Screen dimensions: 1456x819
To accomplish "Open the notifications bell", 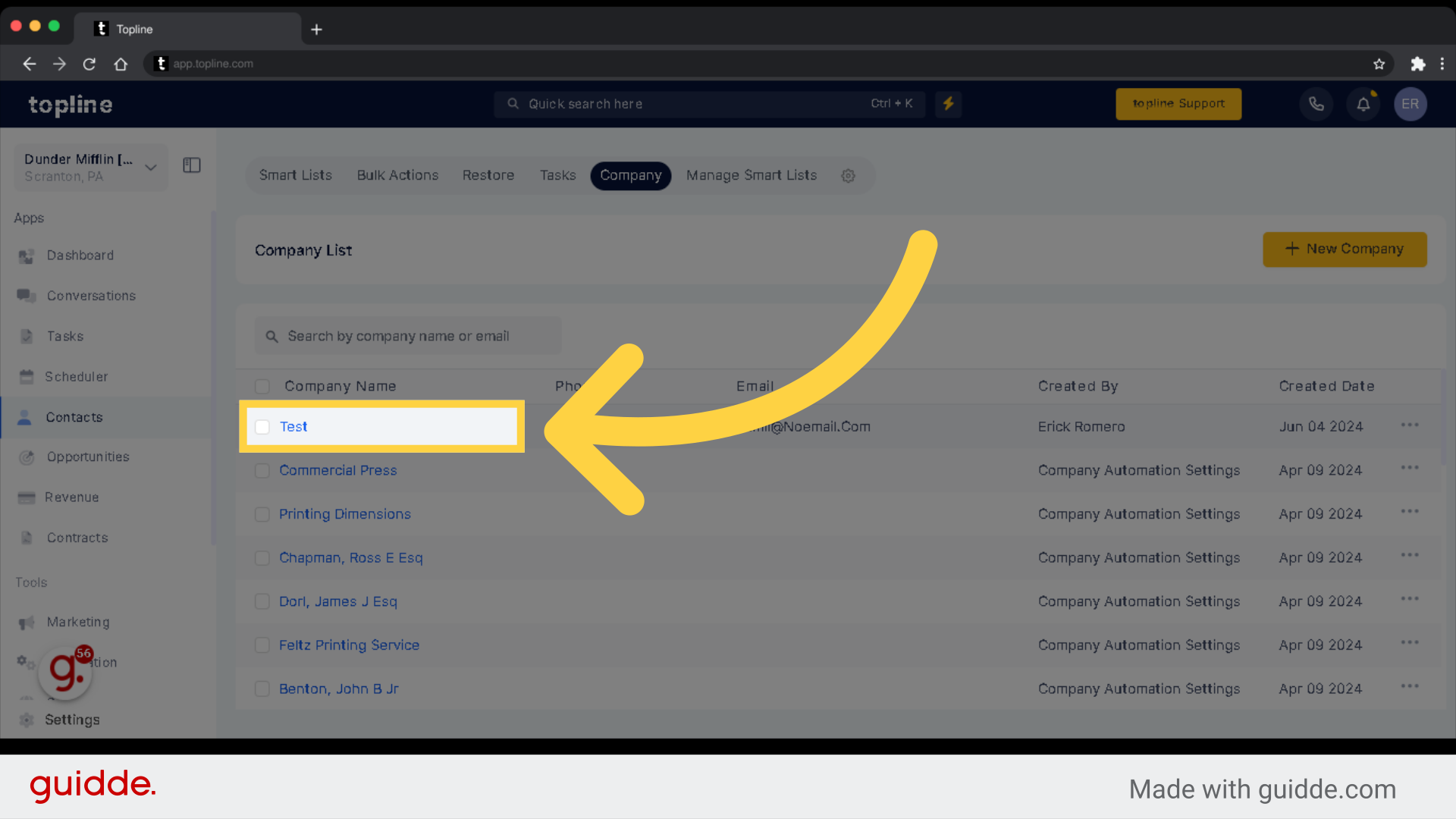I will click(1363, 104).
